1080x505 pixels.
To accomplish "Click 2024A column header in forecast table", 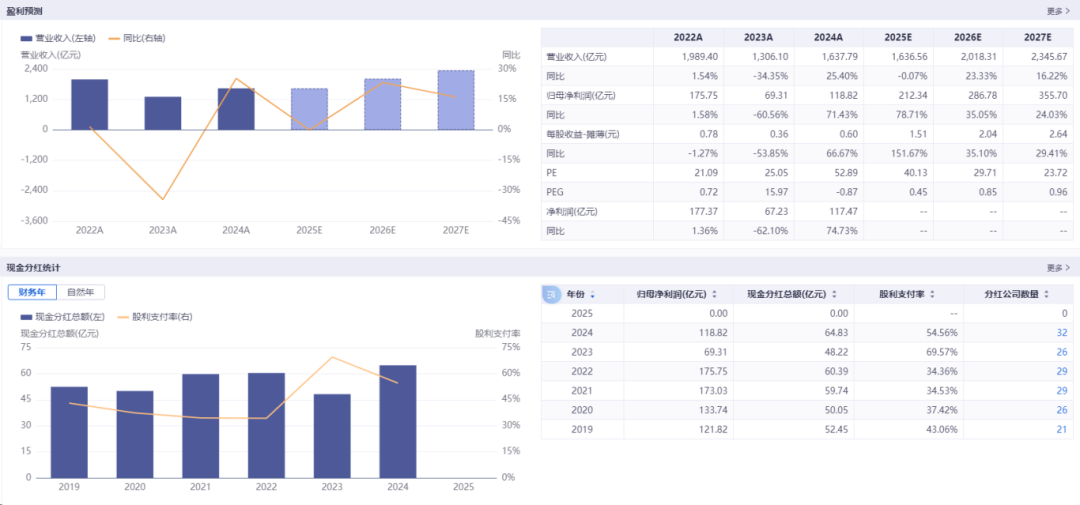I will pos(829,38).
